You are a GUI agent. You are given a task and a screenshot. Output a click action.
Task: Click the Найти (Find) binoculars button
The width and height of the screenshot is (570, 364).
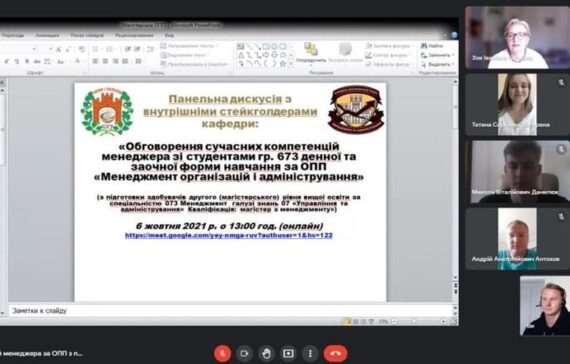point(432,46)
